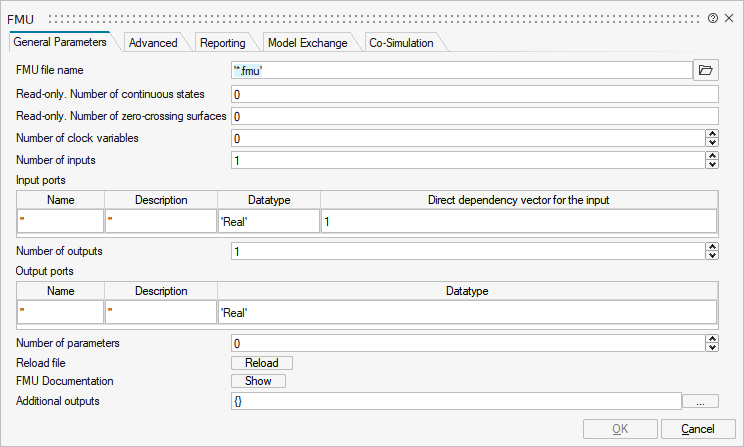Show the FMU Documentation
The width and height of the screenshot is (744, 447).
point(258,381)
